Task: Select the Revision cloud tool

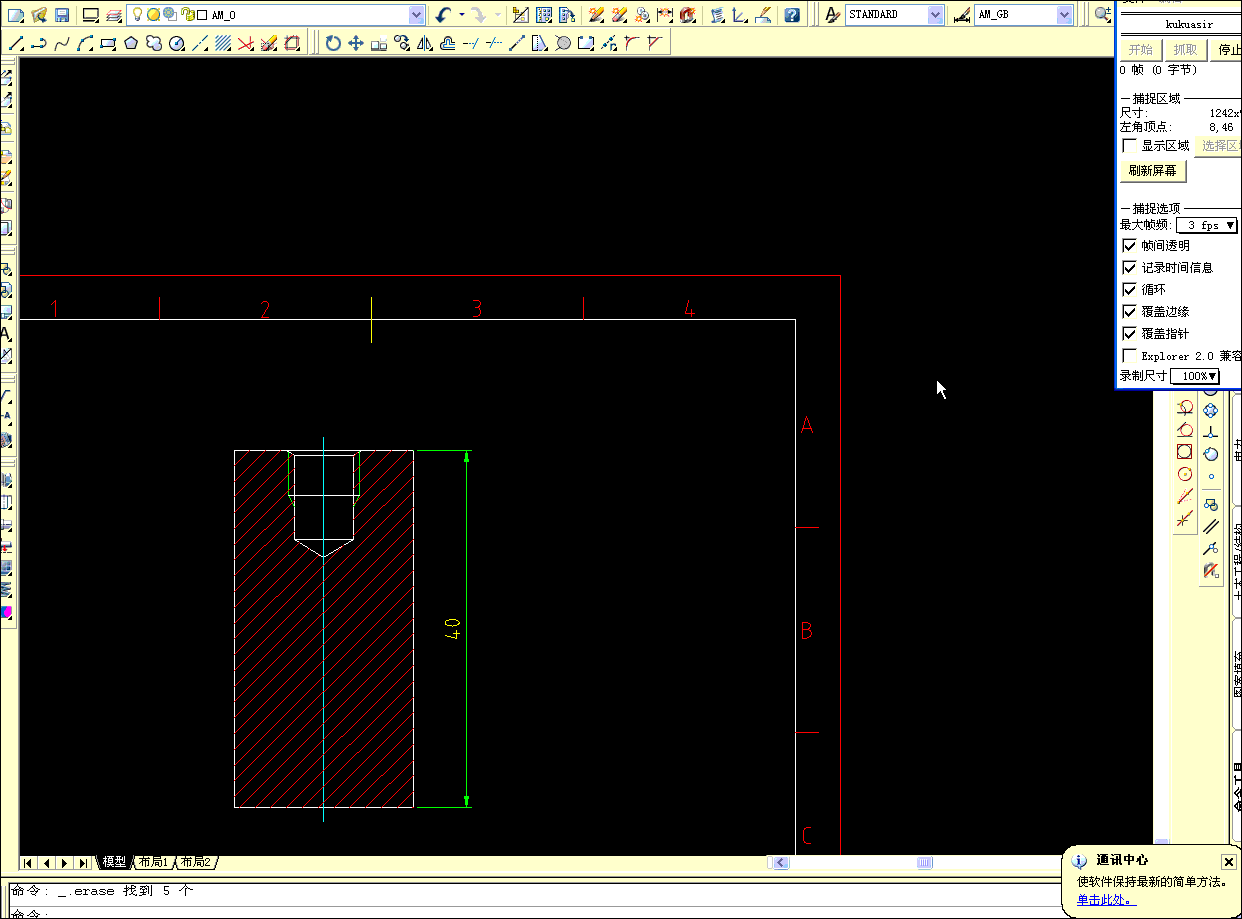Action: [x=154, y=43]
